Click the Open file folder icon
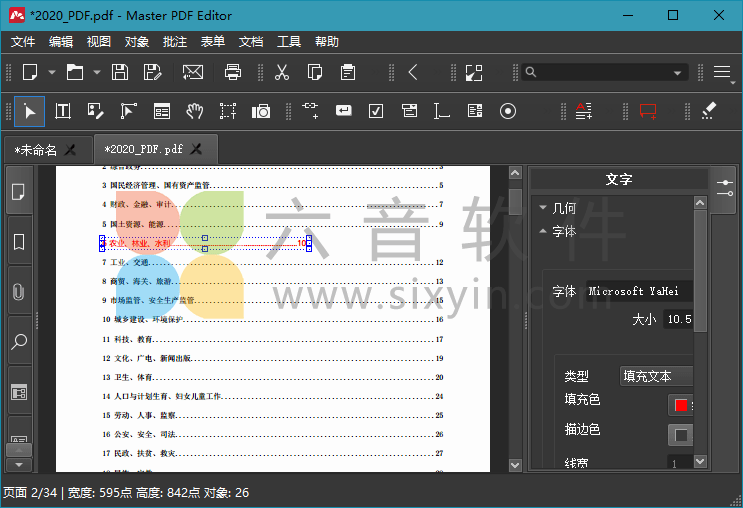 point(74,73)
